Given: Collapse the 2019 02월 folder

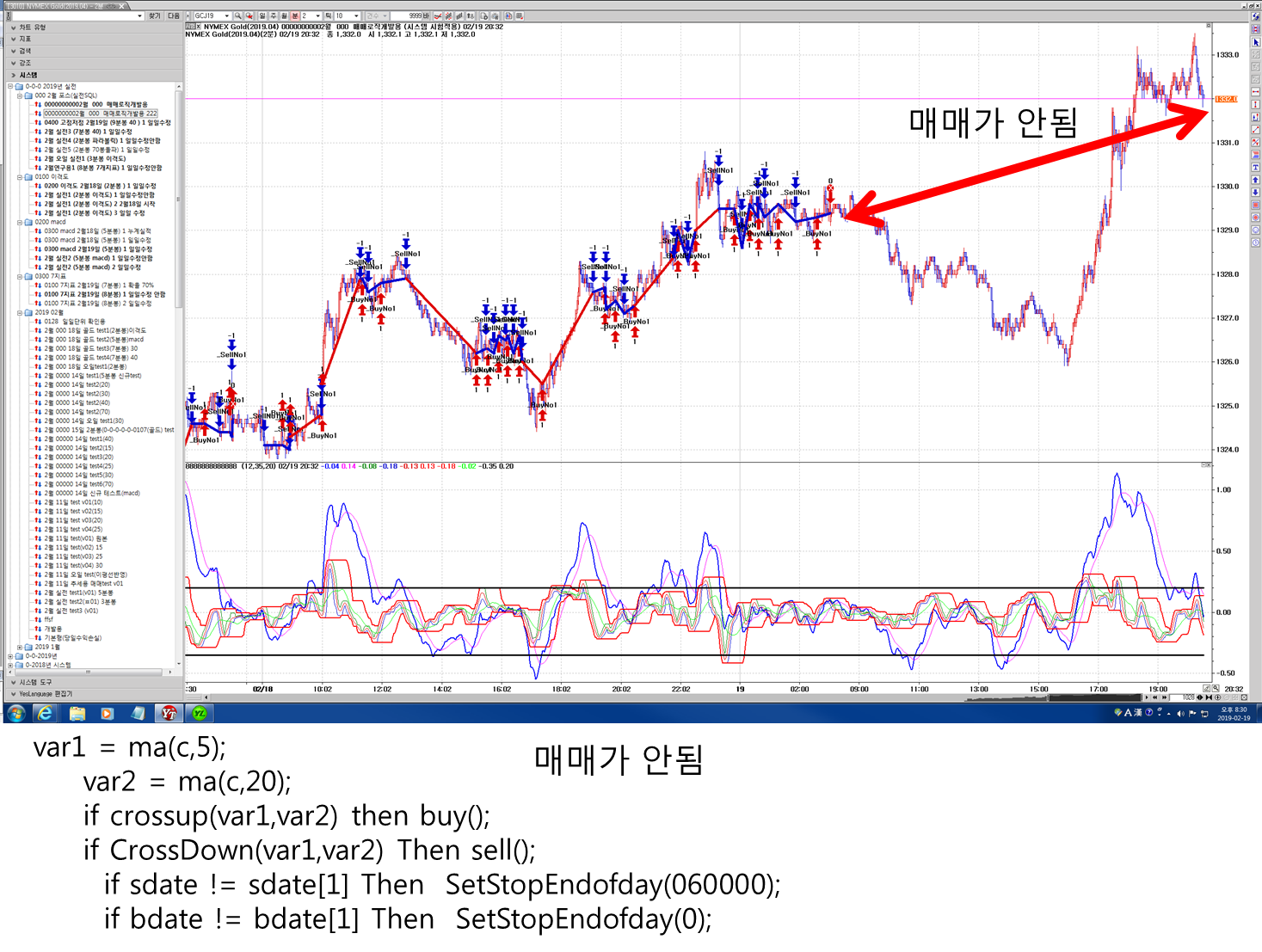Looking at the screenshot, I should point(20,312).
